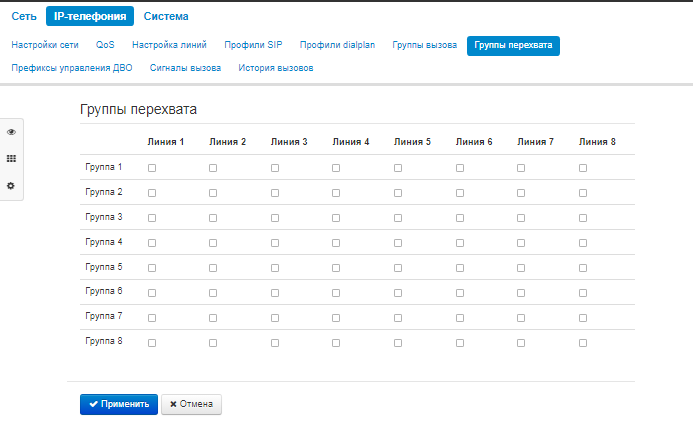Select Линия 2 for Группа 5
Image resolution: width=693 pixels, height=426 pixels.
(x=213, y=267)
